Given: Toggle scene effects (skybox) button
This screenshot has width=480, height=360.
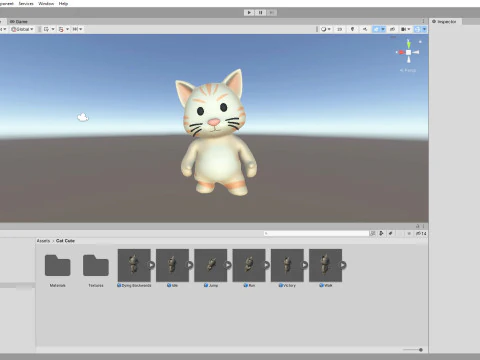Looking at the screenshot, I should click(x=376, y=29).
